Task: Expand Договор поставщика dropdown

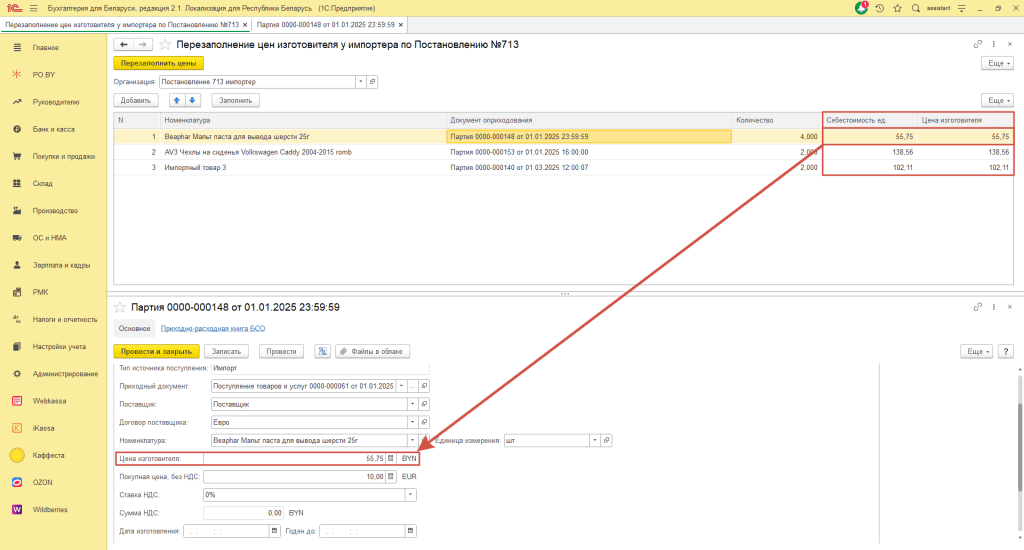Action: pos(412,423)
